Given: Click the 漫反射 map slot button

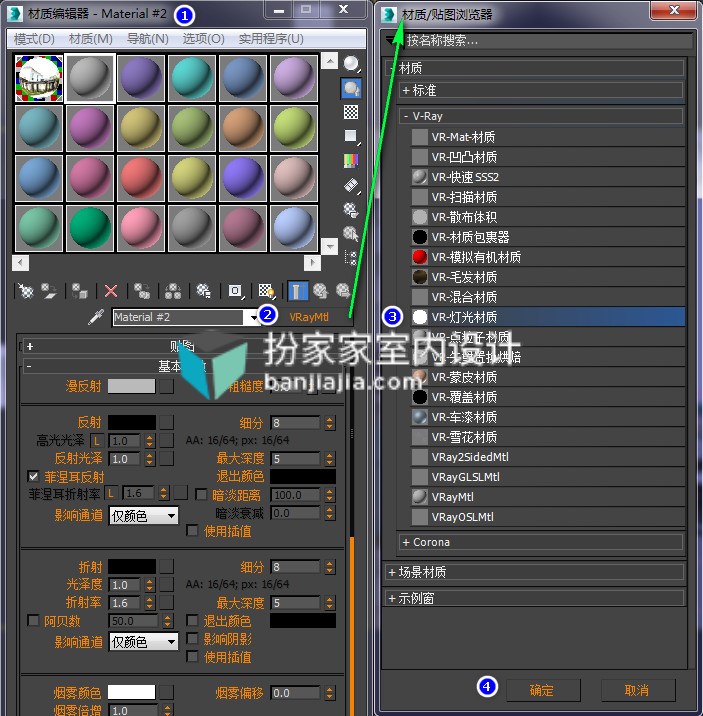Looking at the screenshot, I should tap(166, 386).
